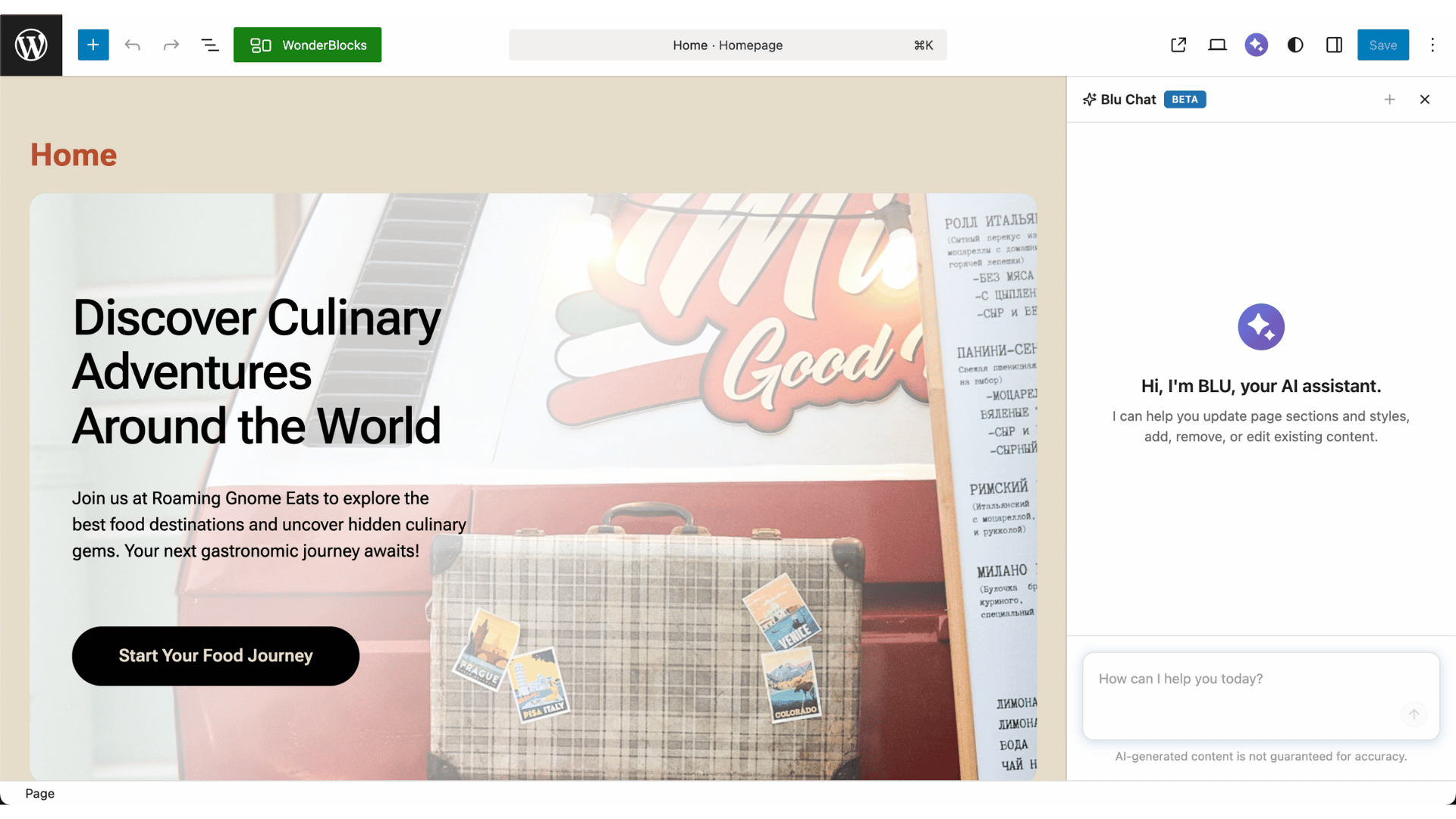Viewport: 1456px width, 819px height.
Task: Open the document overview list icon
Action: point(210,45)
